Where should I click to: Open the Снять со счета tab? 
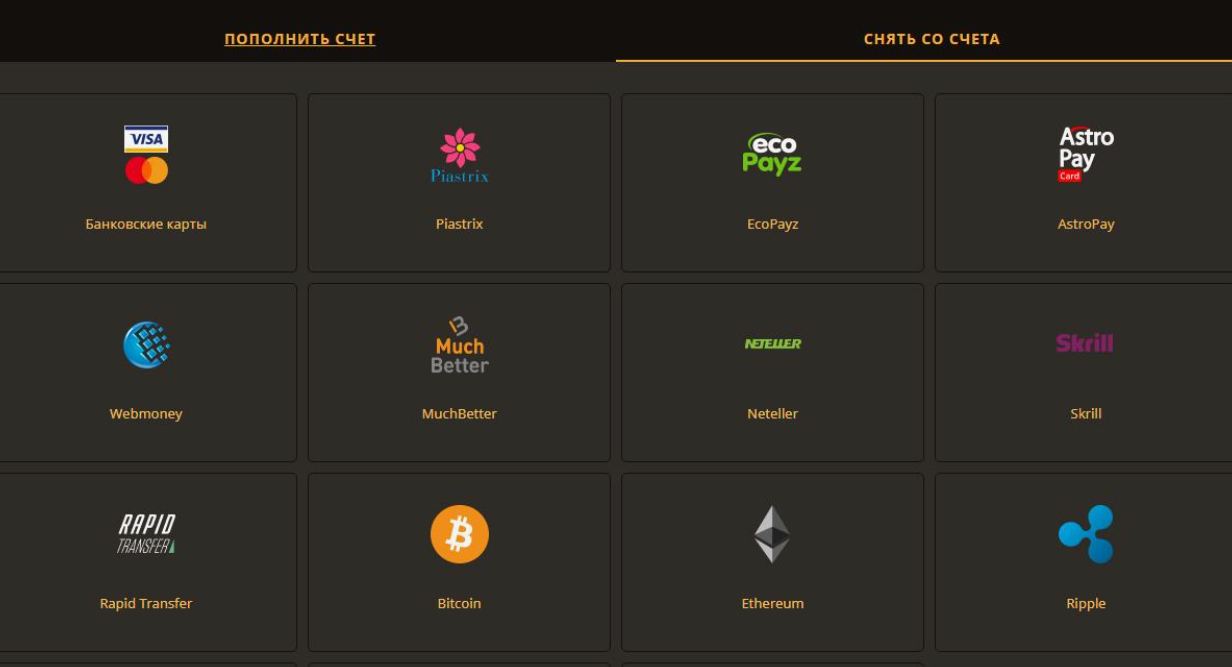tap(931, 39)
